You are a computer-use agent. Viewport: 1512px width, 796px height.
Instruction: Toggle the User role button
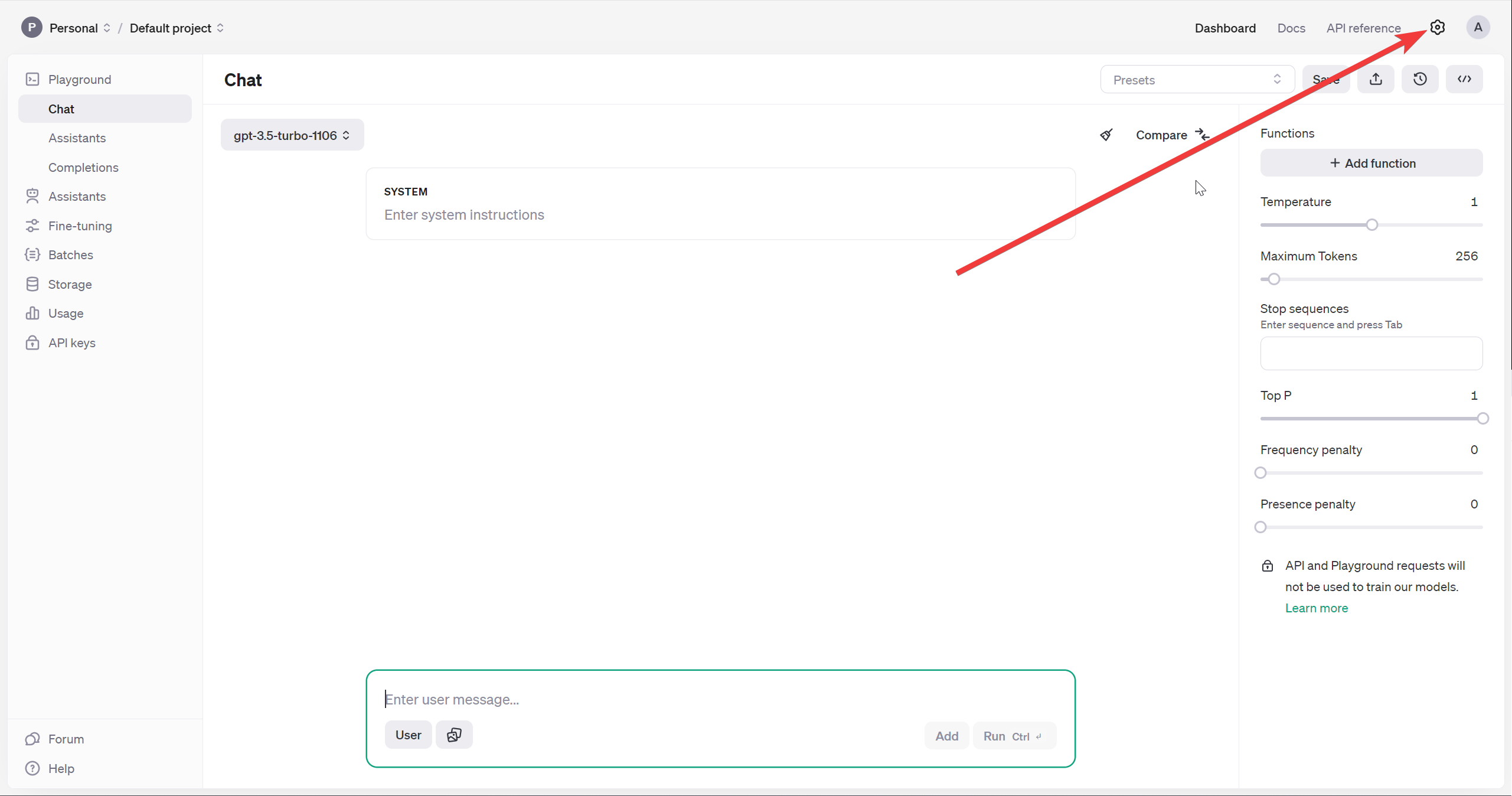coord(408,735)
